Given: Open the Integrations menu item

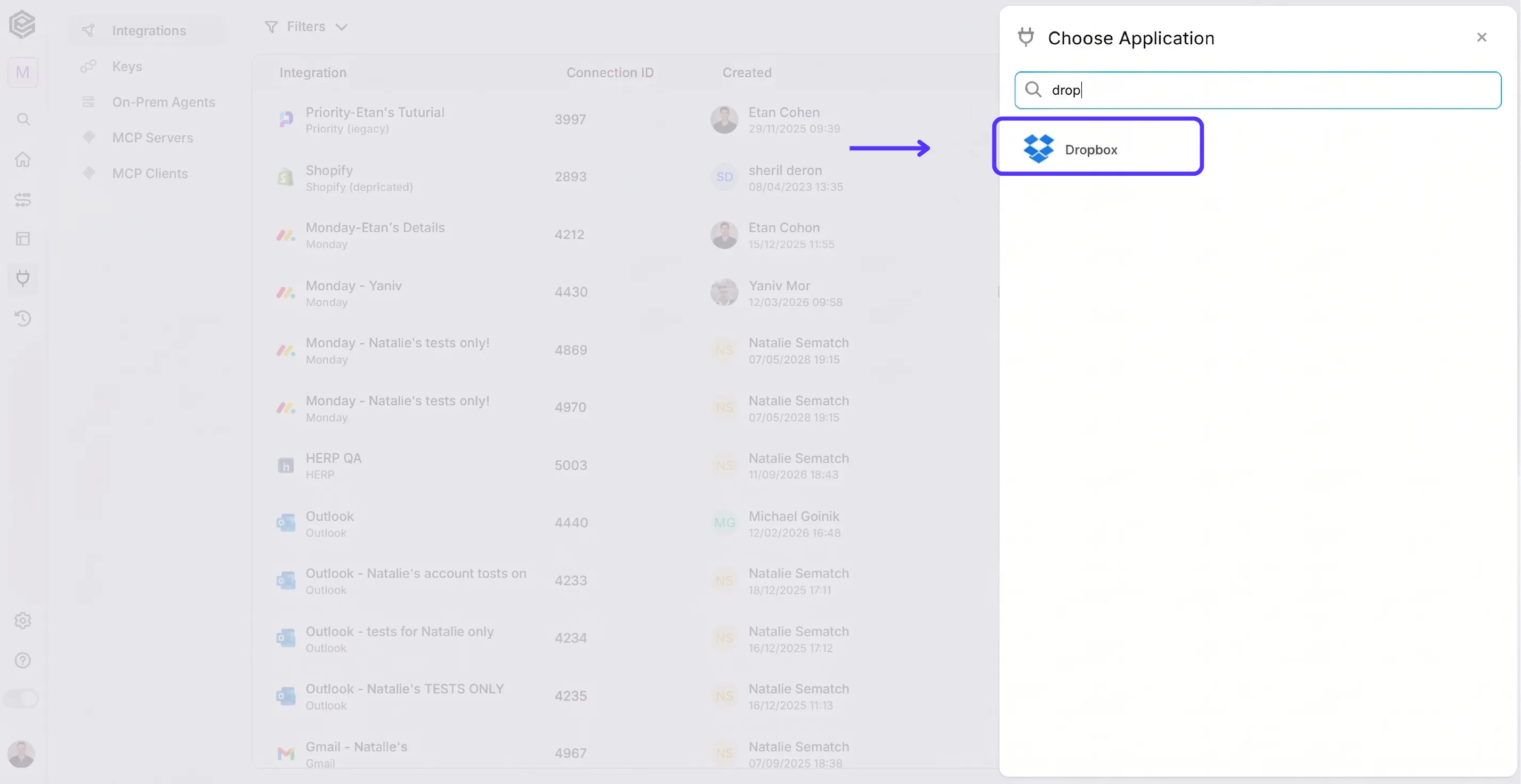Looking at the screenshot, I should pyautogui.click(x=148, y=30).
